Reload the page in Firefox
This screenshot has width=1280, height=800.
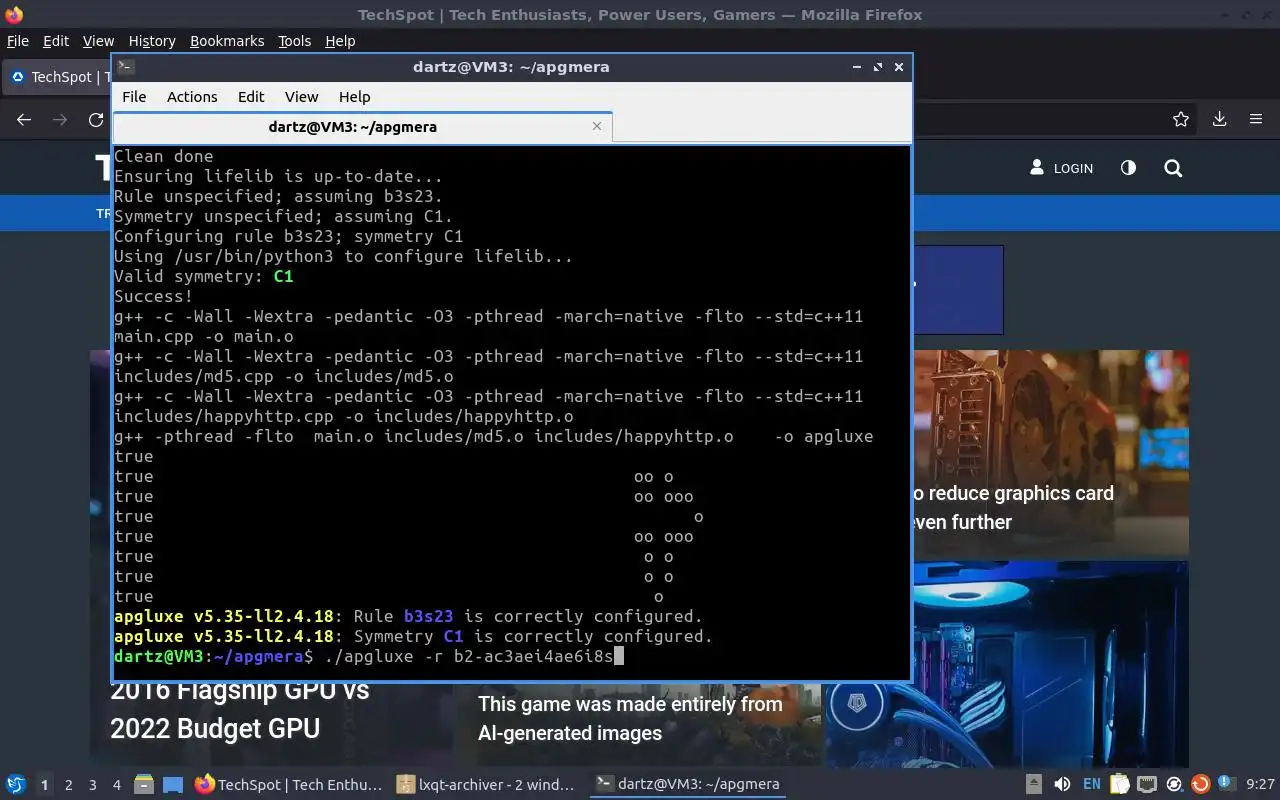pyautogui.click(x=96, y=119)
